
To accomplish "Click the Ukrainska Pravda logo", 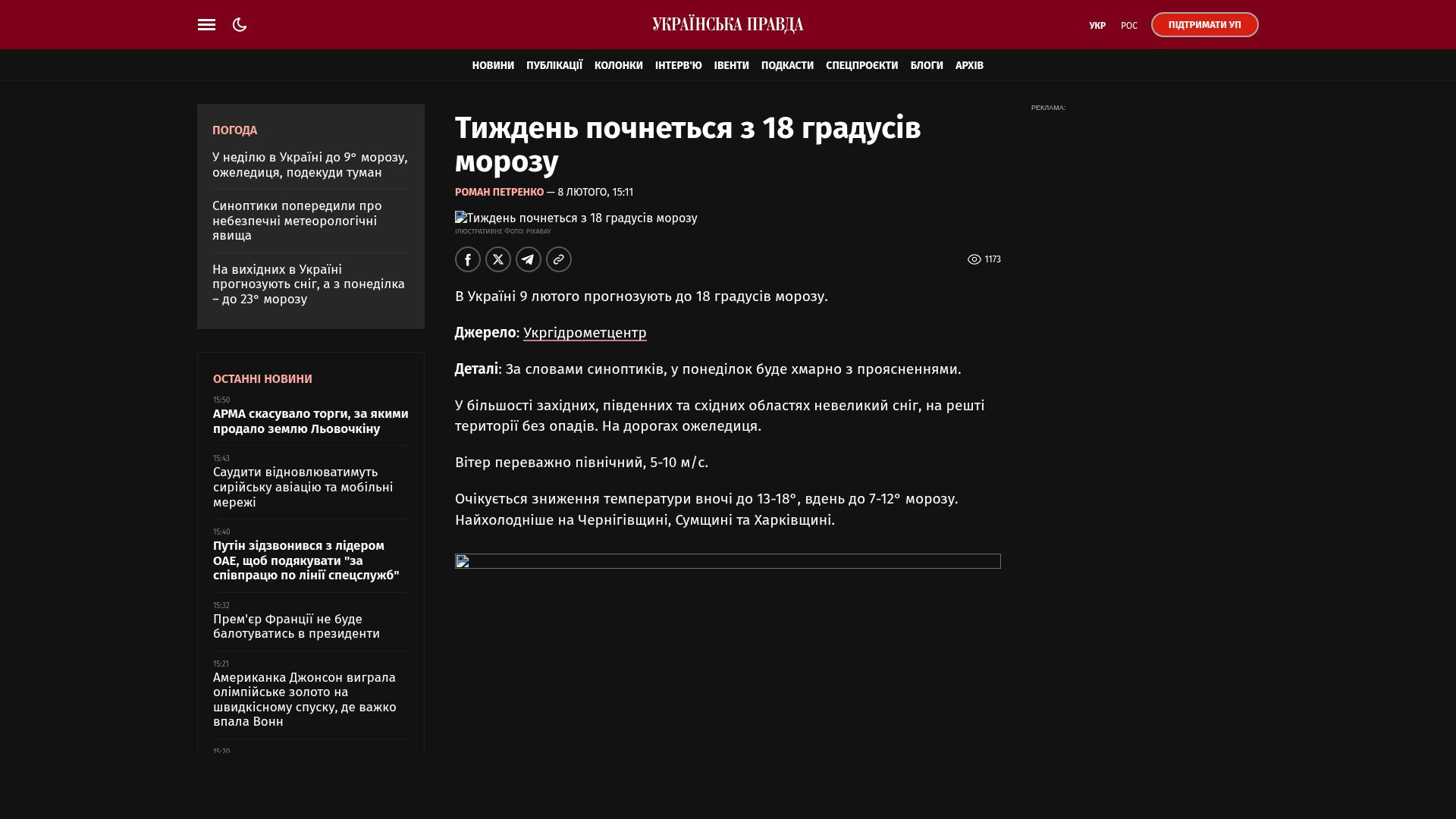I will (x=727, y=25).
